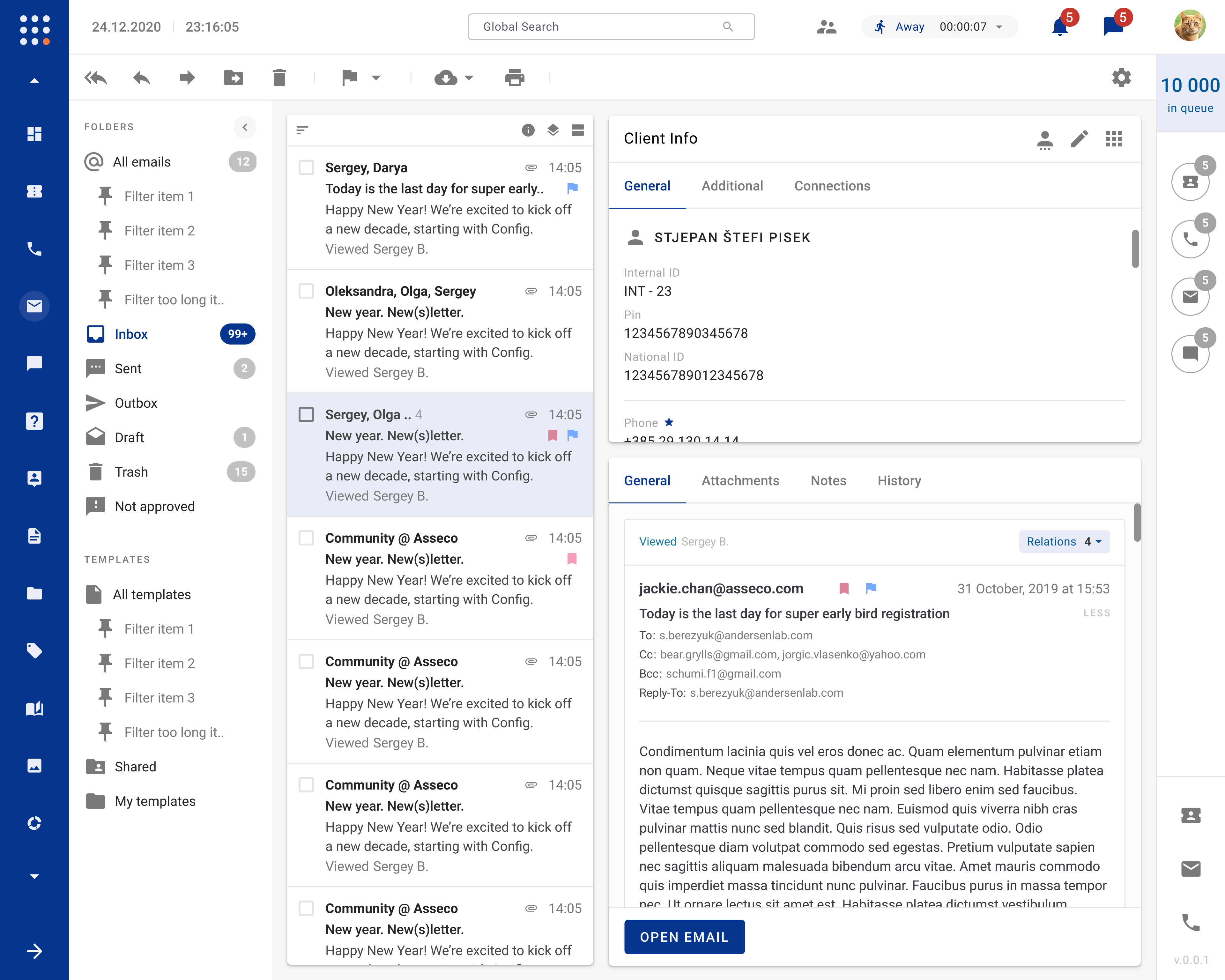Viewport: 1225px width, 980px height.
Task: Collapse the Folders panel with the chevron
Action: (x=245, y=127)
